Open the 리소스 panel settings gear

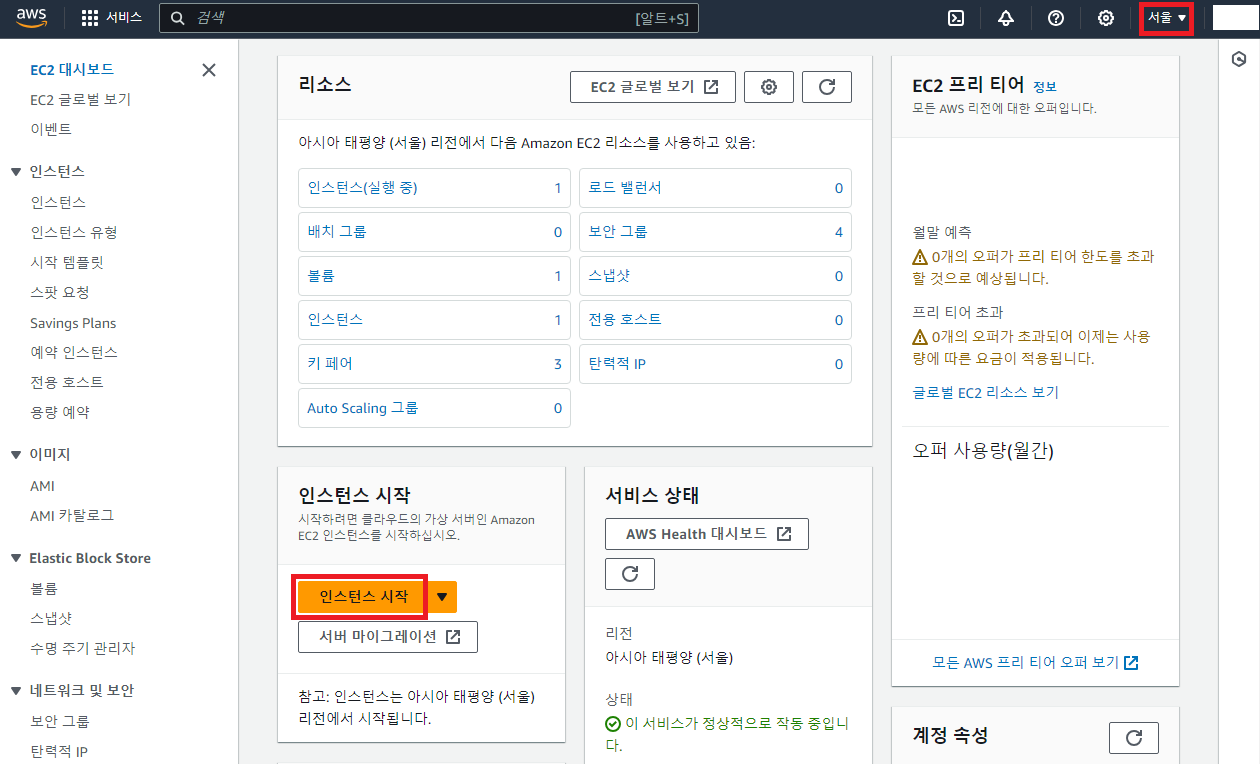coord(769,87)
